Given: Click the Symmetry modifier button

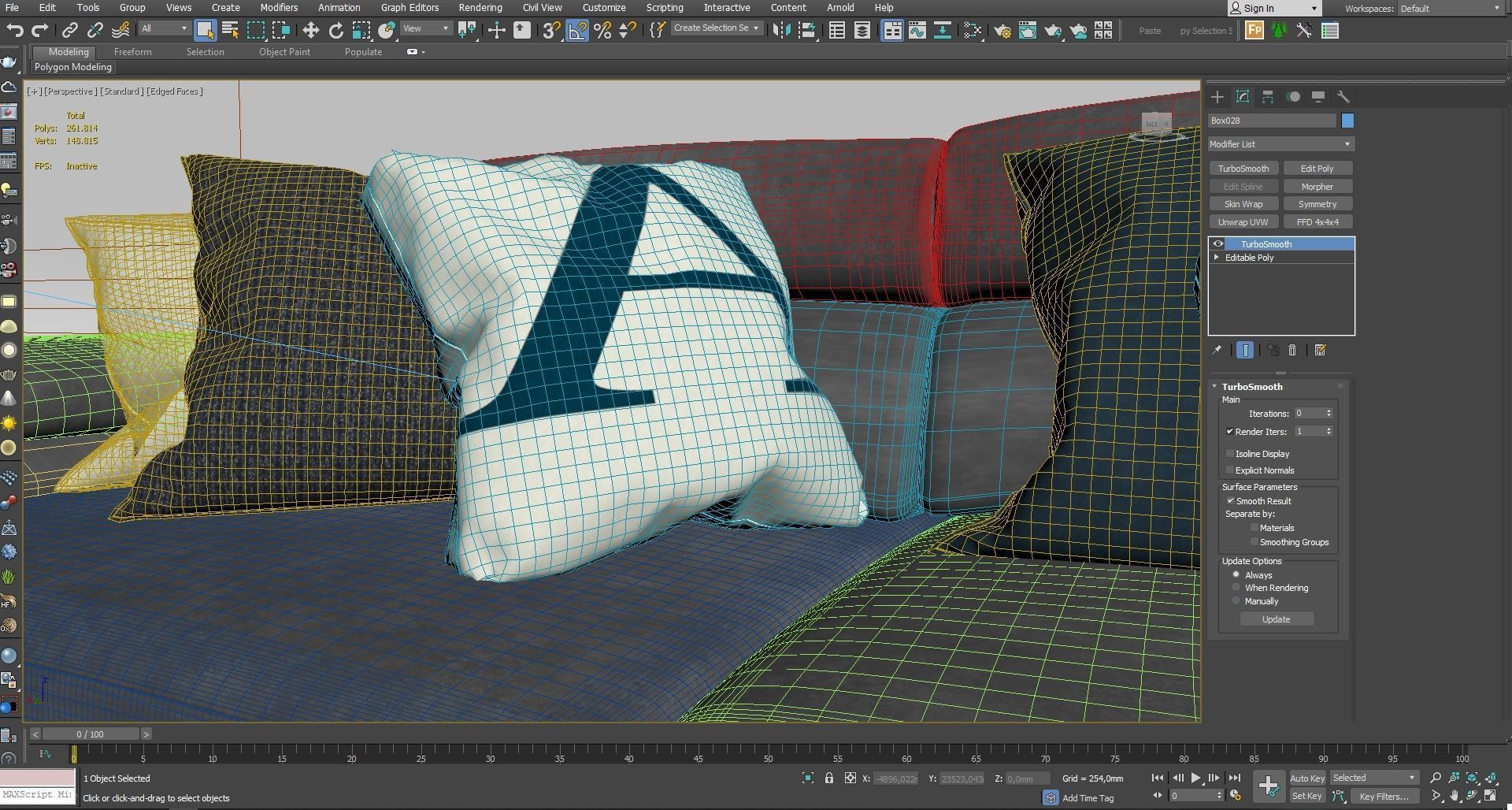Looking at the screenshot, I should coord(1317,204).
